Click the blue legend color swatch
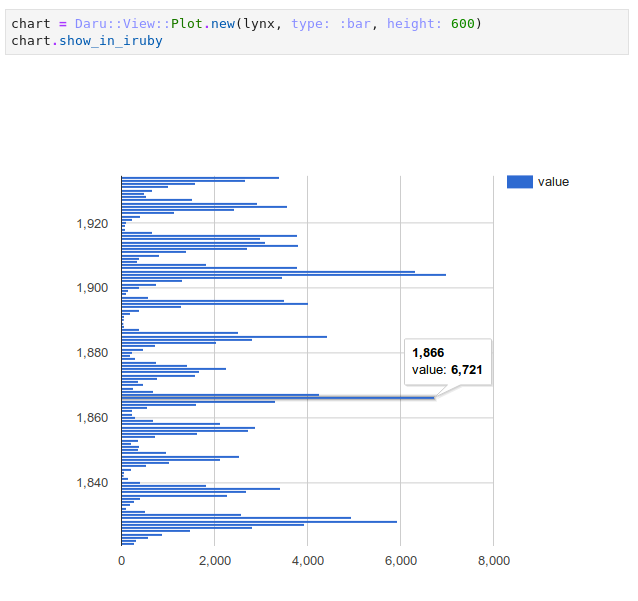 click(519, 181)
